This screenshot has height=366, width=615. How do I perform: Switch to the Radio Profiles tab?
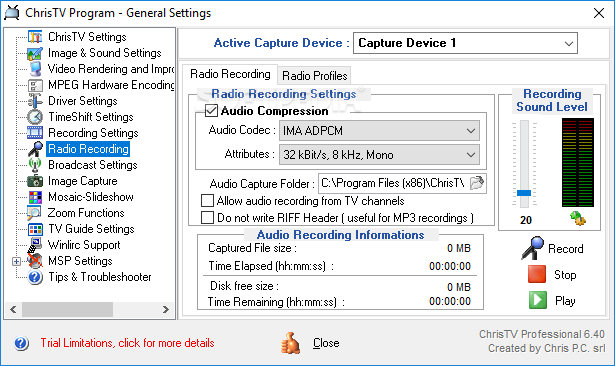click(315, 76)
